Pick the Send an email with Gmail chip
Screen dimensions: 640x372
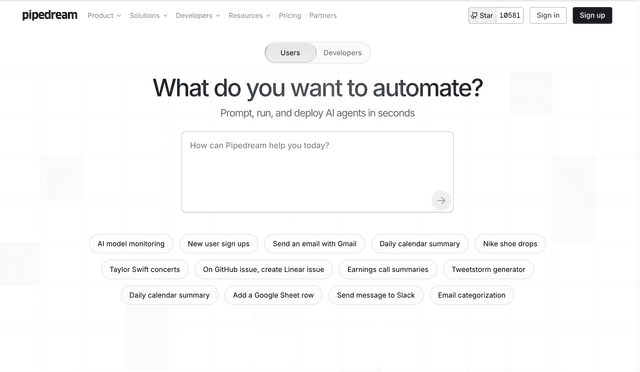point(314,244)
